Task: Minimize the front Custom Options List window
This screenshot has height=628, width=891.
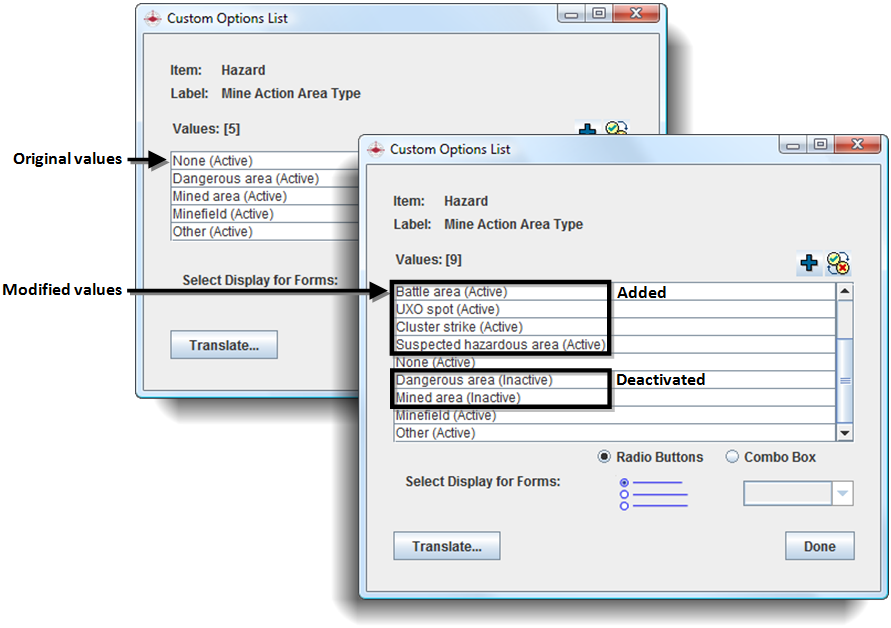Action: (796, 145)
